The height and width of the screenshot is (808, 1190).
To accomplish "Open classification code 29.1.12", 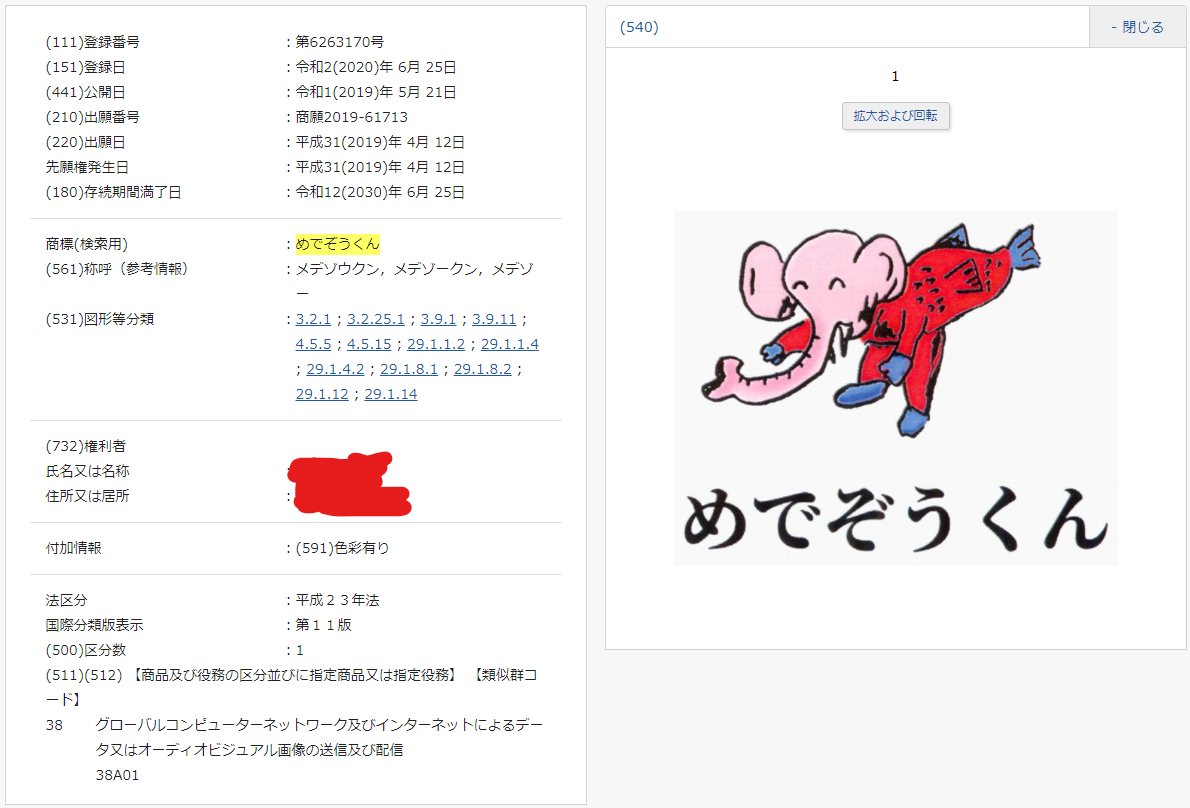I will pos(322,394).
